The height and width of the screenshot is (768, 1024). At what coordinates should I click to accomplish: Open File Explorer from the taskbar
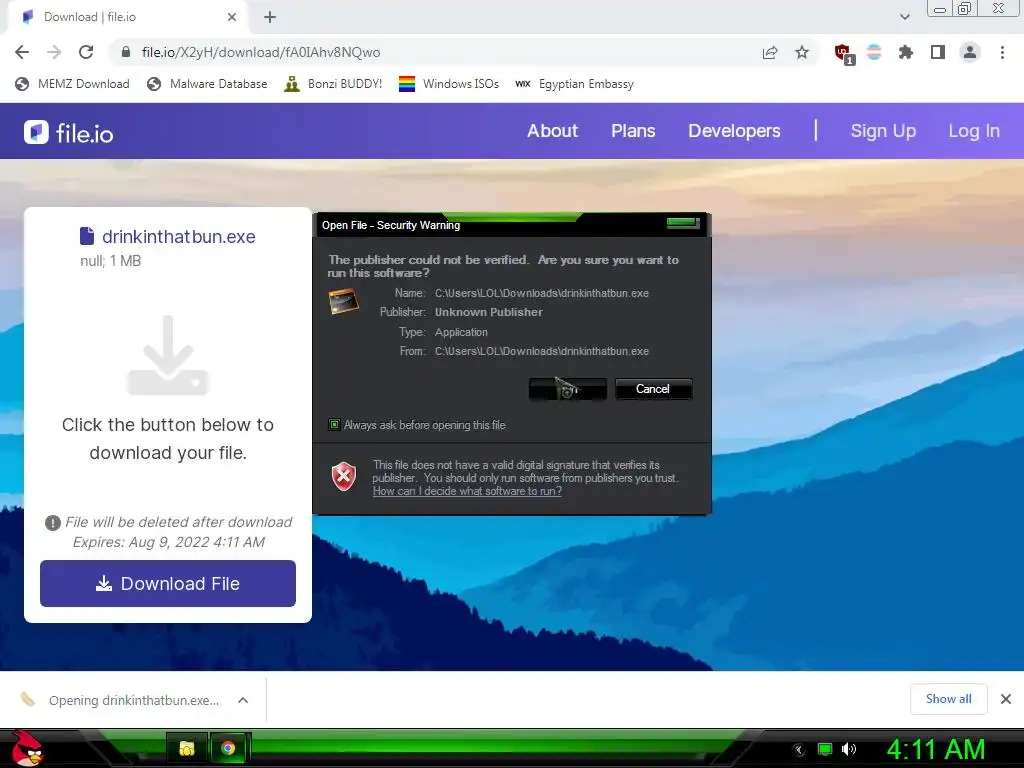tap(187, 748)
